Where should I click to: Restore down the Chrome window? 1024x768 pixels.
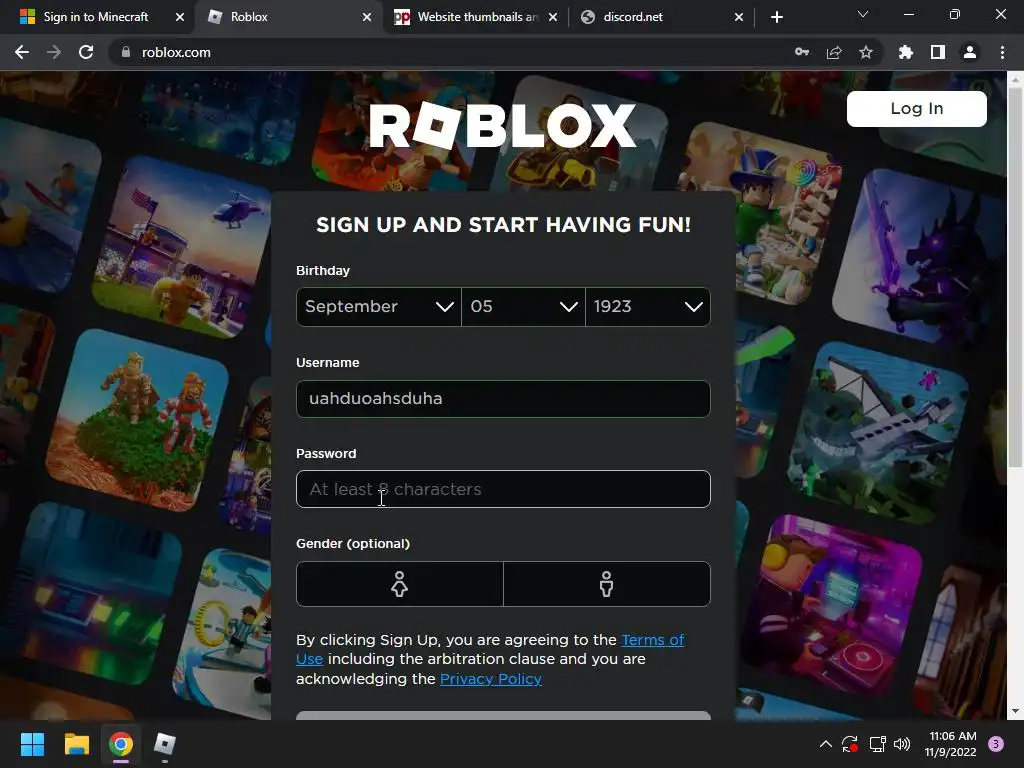(x=955, y=14)
